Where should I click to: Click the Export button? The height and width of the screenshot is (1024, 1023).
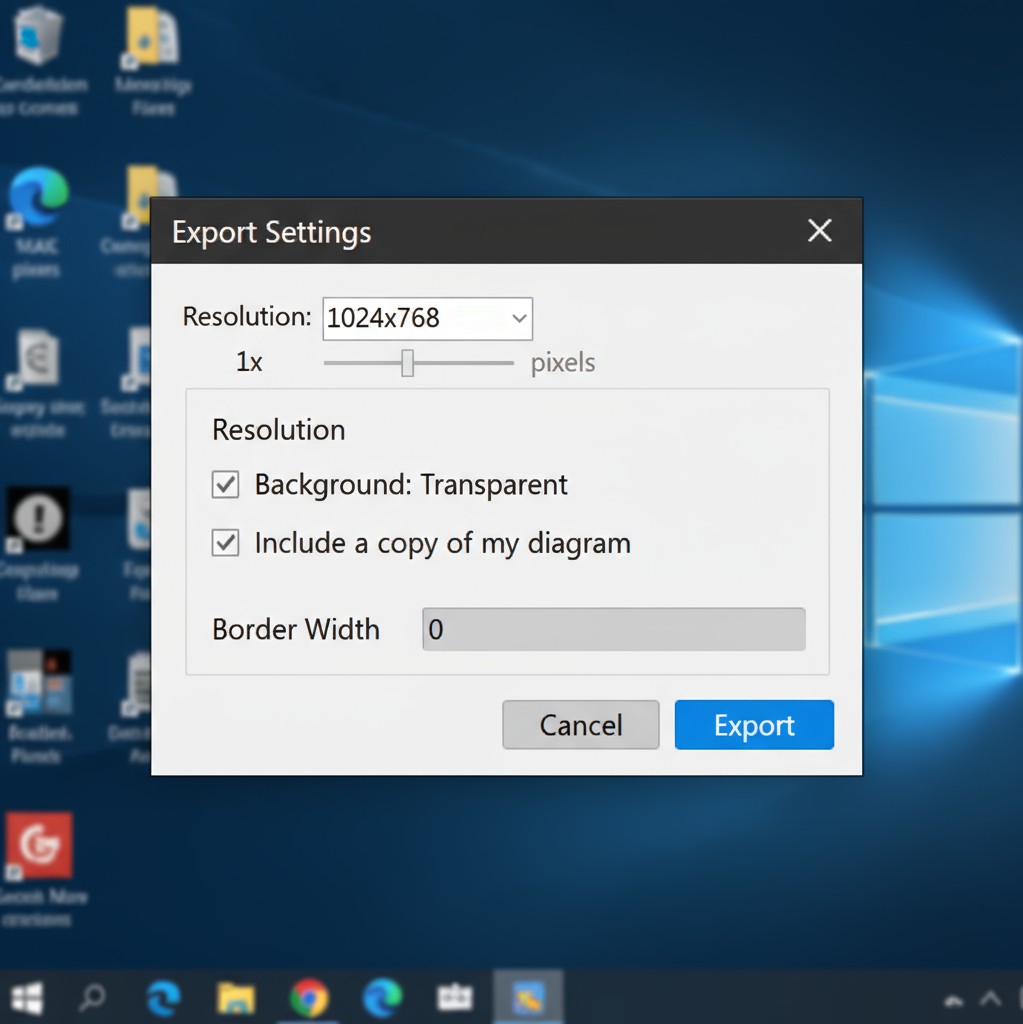[754, 725]
